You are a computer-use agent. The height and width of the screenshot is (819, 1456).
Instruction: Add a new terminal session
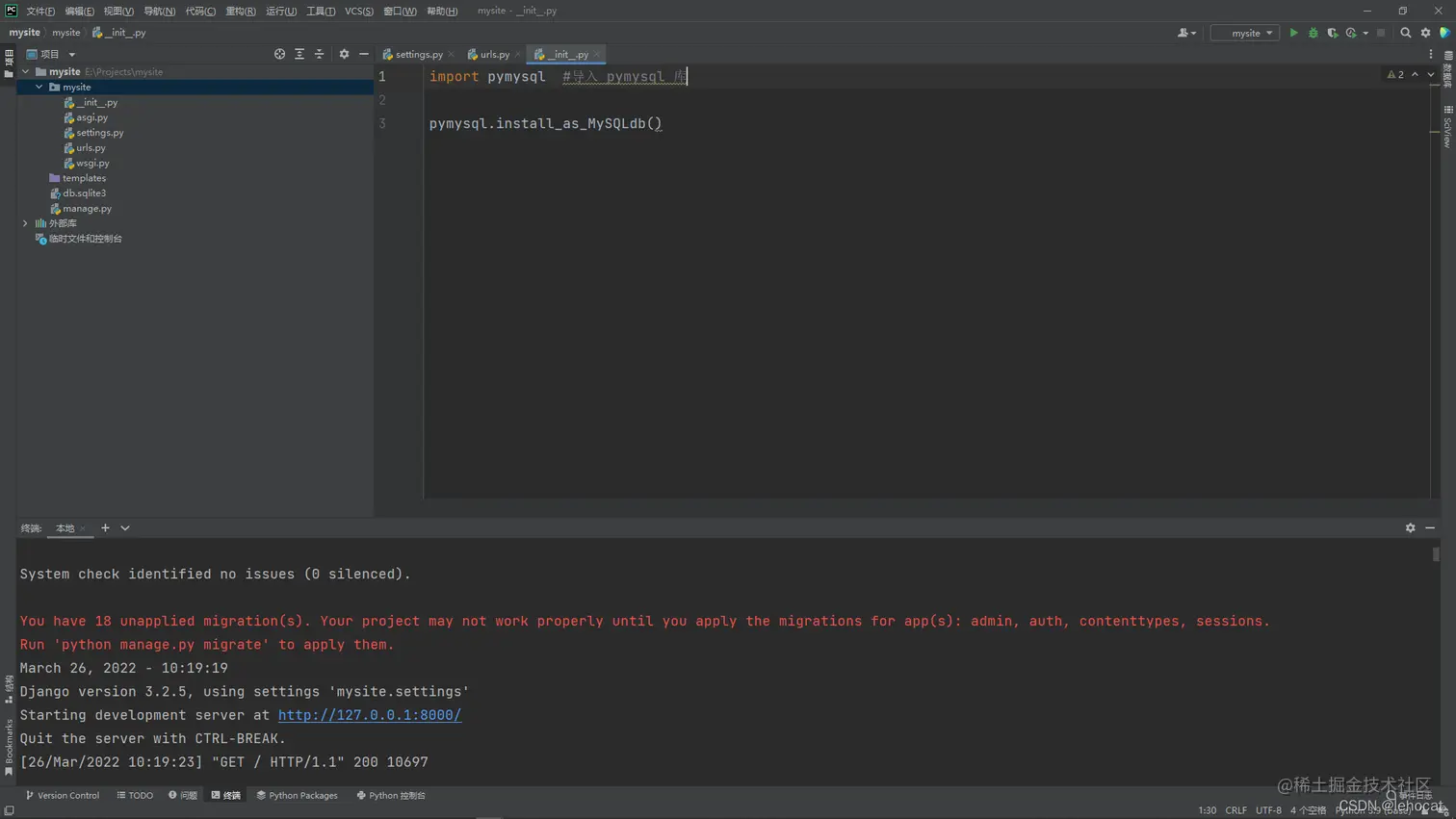point(105,527)
